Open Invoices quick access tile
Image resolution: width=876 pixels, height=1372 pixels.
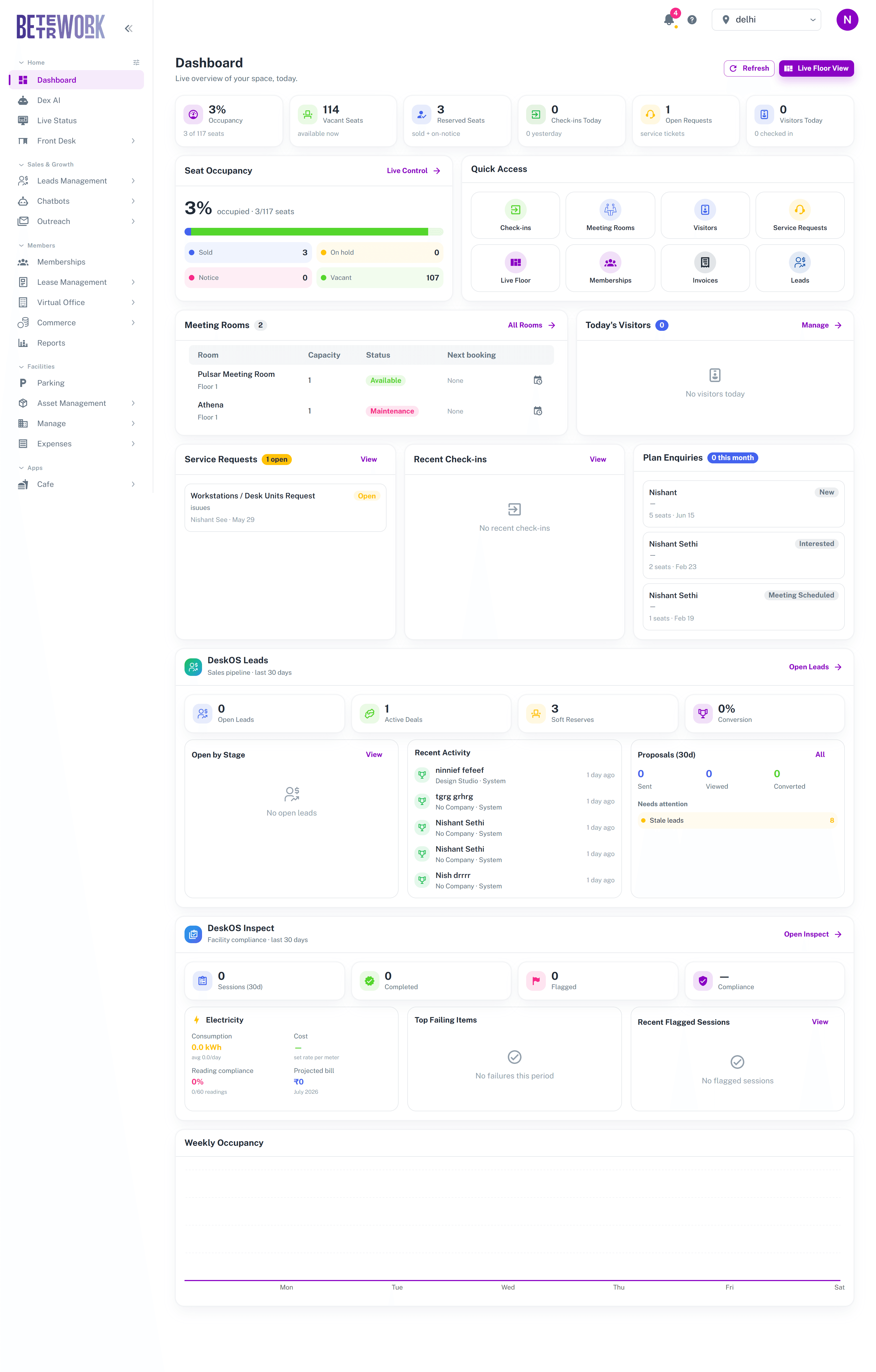click(705, 268)
